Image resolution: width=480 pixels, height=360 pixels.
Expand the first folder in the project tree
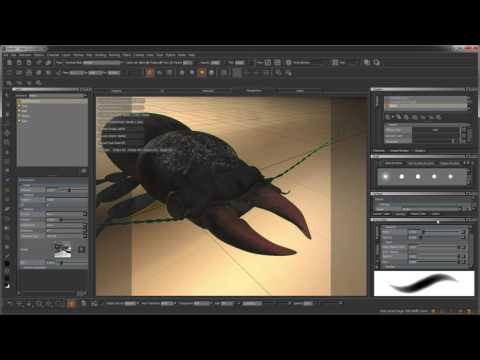tap(19, 101)
